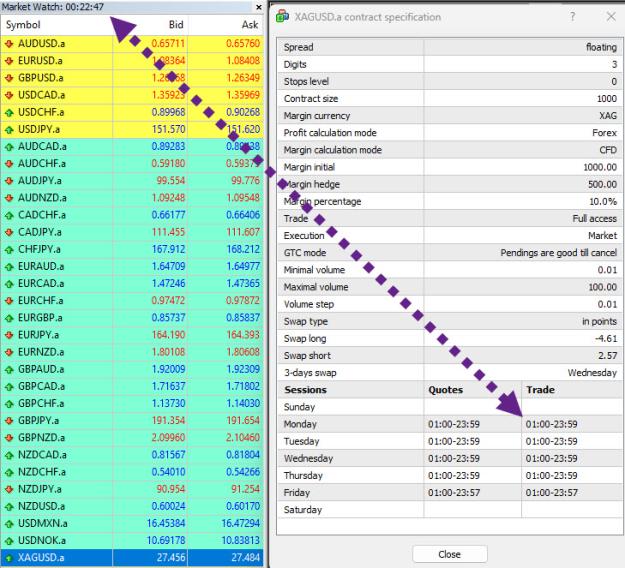
Task: Click the arrow icon beside CHFJPY.a
Action: pos(9,249)
